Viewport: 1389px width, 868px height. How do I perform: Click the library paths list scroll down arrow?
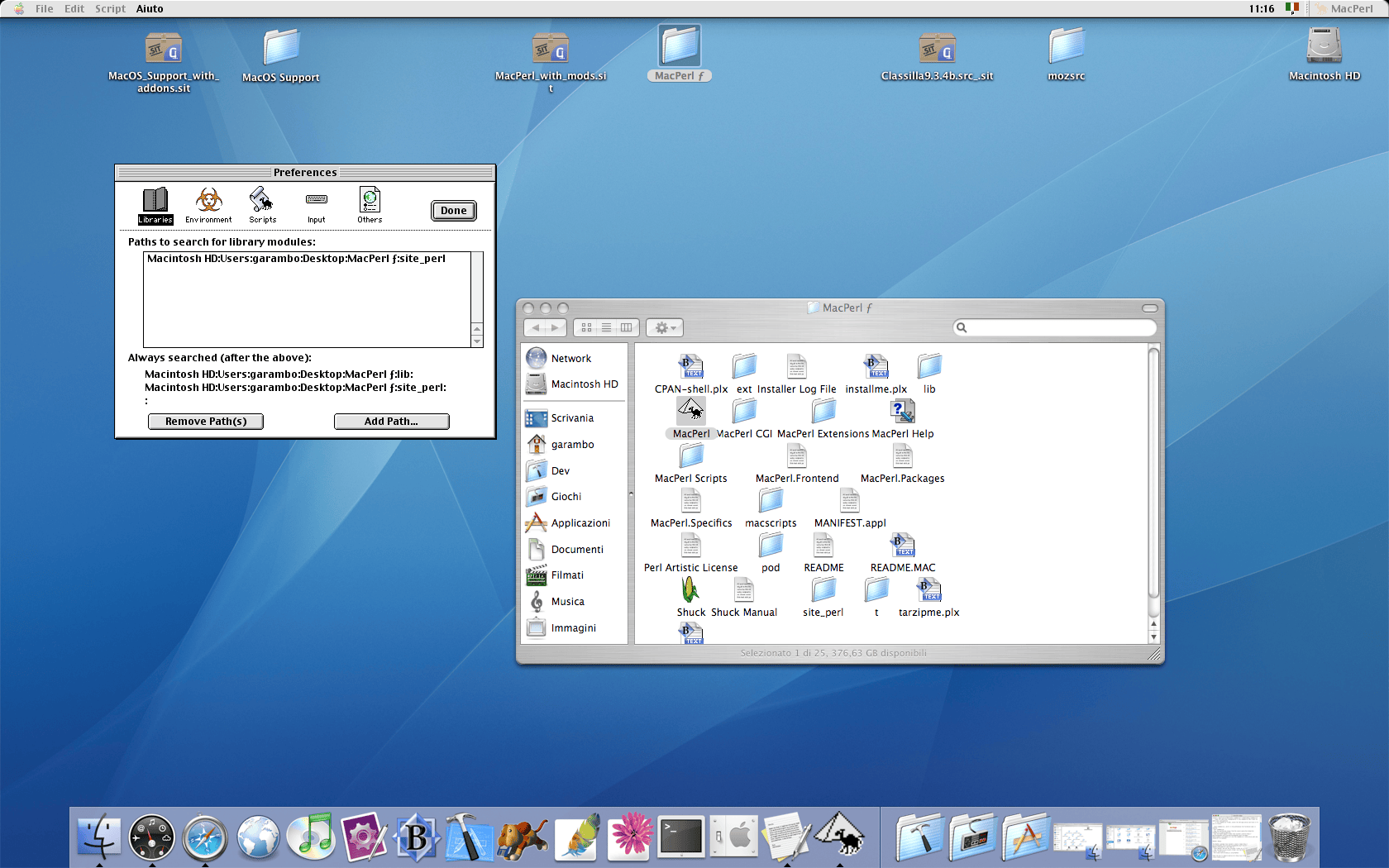[477, 341]
